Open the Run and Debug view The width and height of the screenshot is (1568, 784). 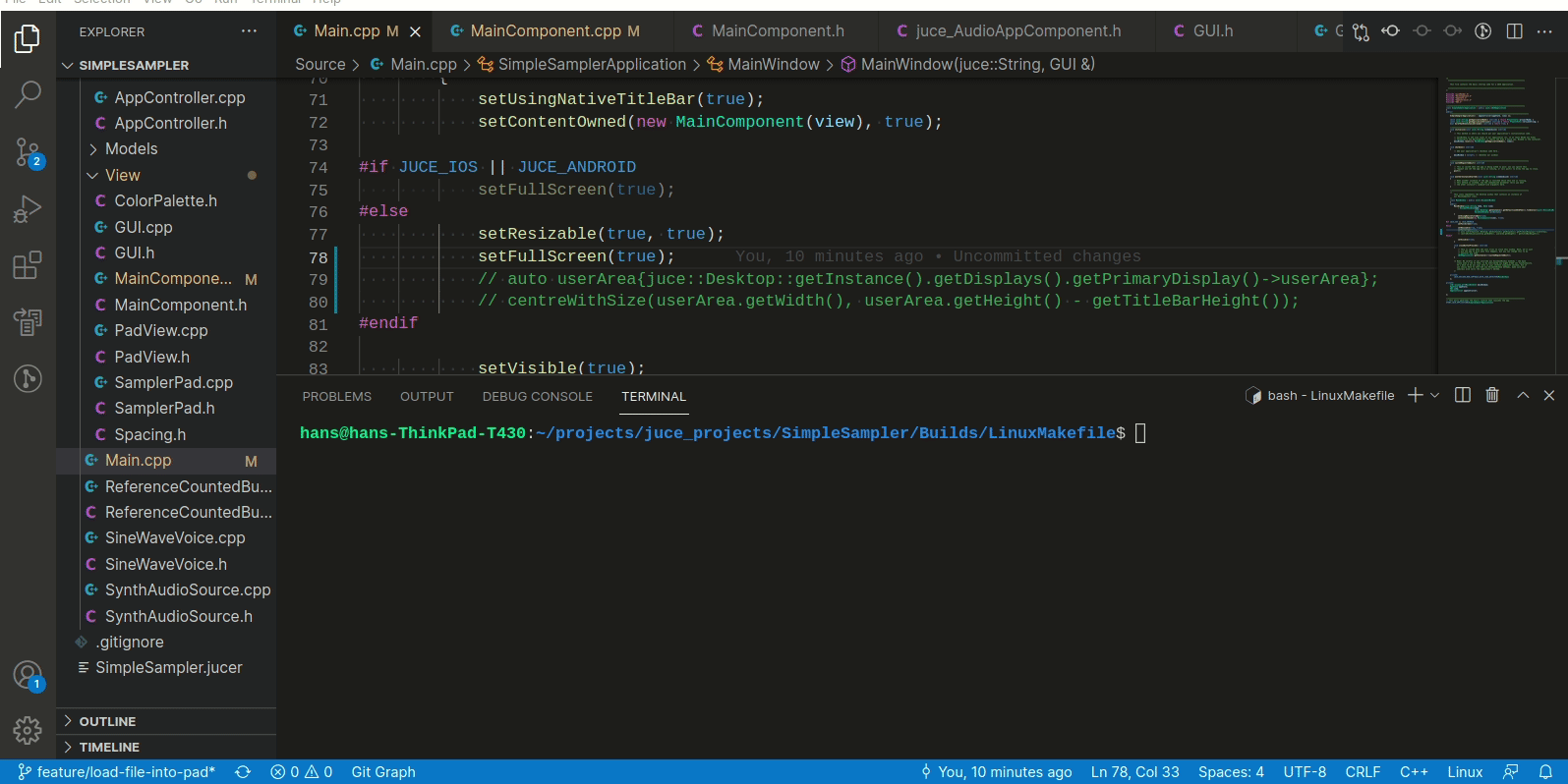[x=28, y=209]
